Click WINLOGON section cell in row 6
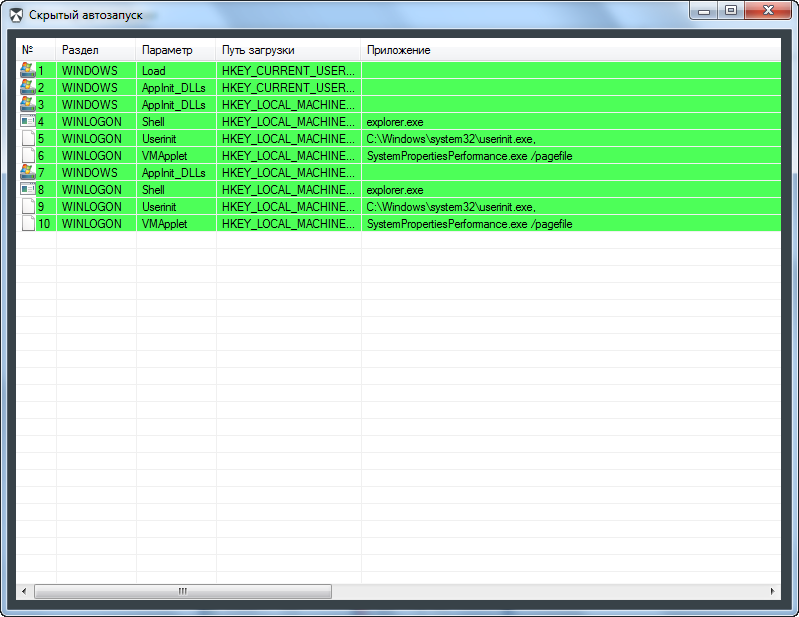Viewport: 799px width, 617px height. (x=96, y=155)
